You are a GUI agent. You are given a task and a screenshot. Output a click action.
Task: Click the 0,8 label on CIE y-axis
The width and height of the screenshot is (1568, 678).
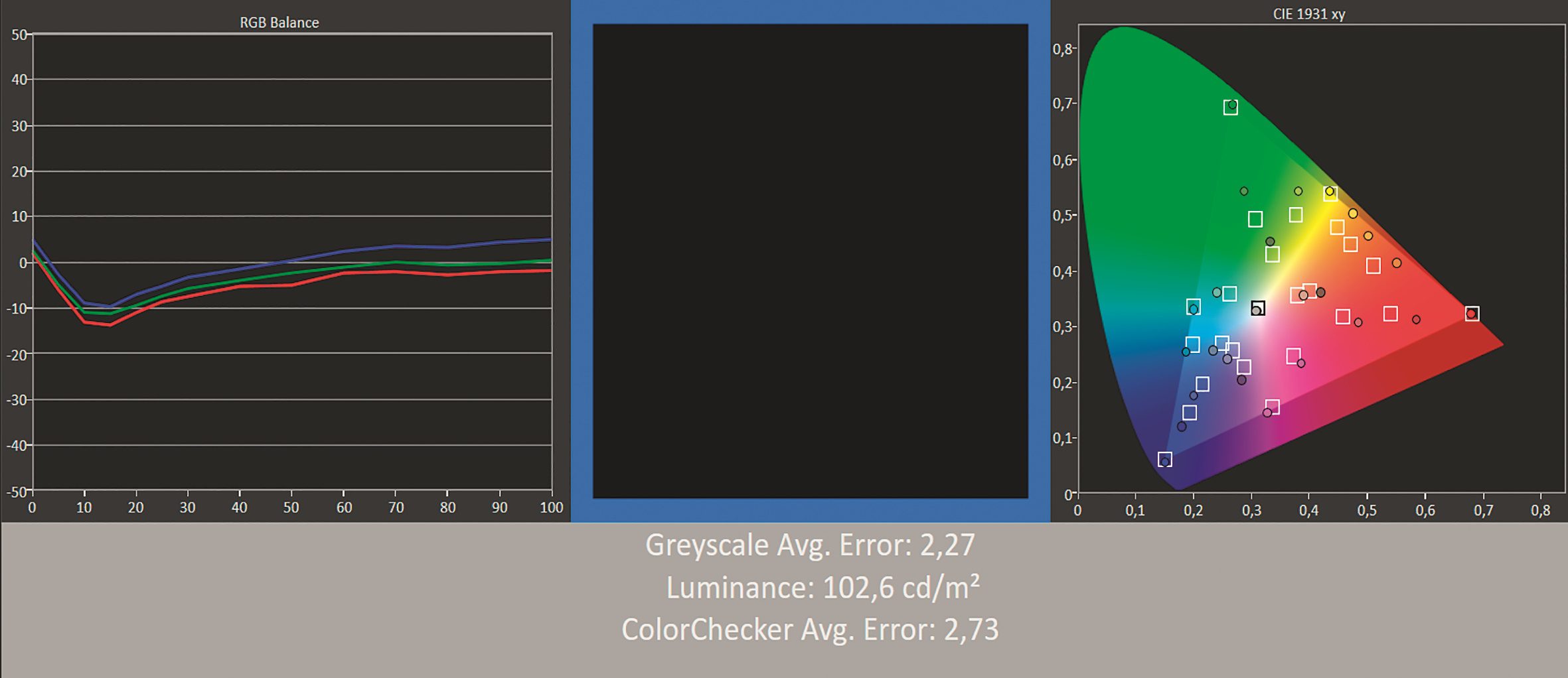pos(1062,49)
